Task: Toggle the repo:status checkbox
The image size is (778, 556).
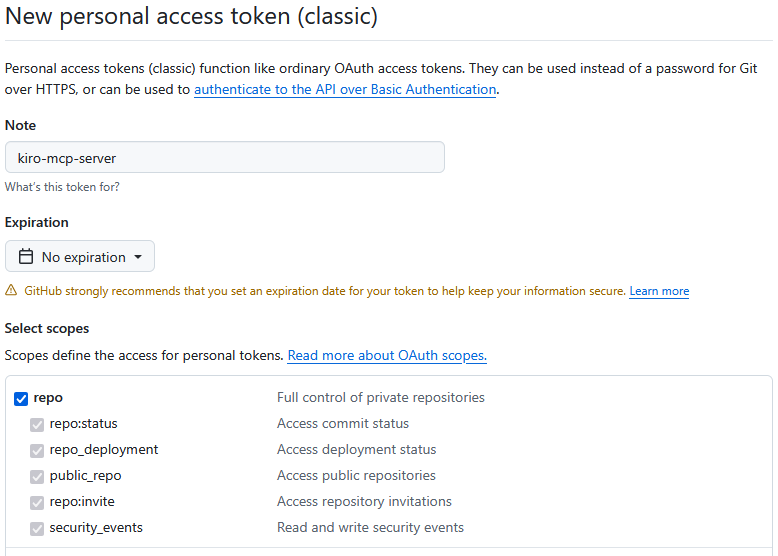Action: (37, 424)
